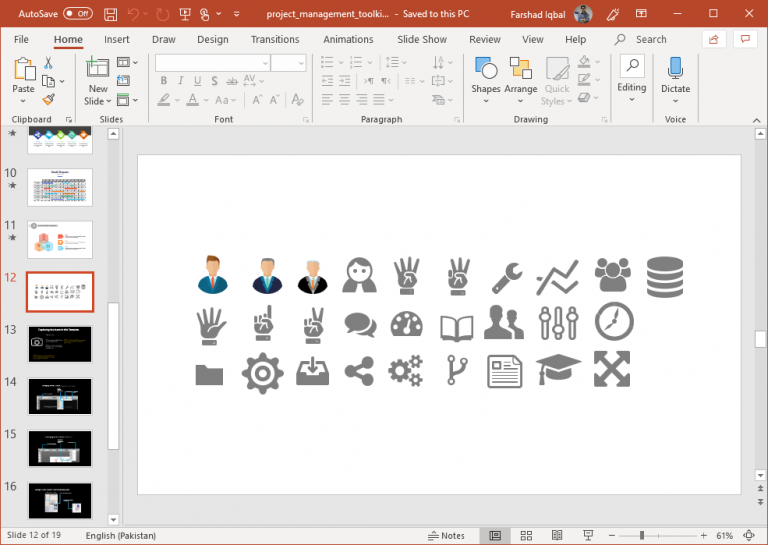The image size is (768, 545).
Task: Select the graduation cap icon on slide
Action: (x=558, y=369)
